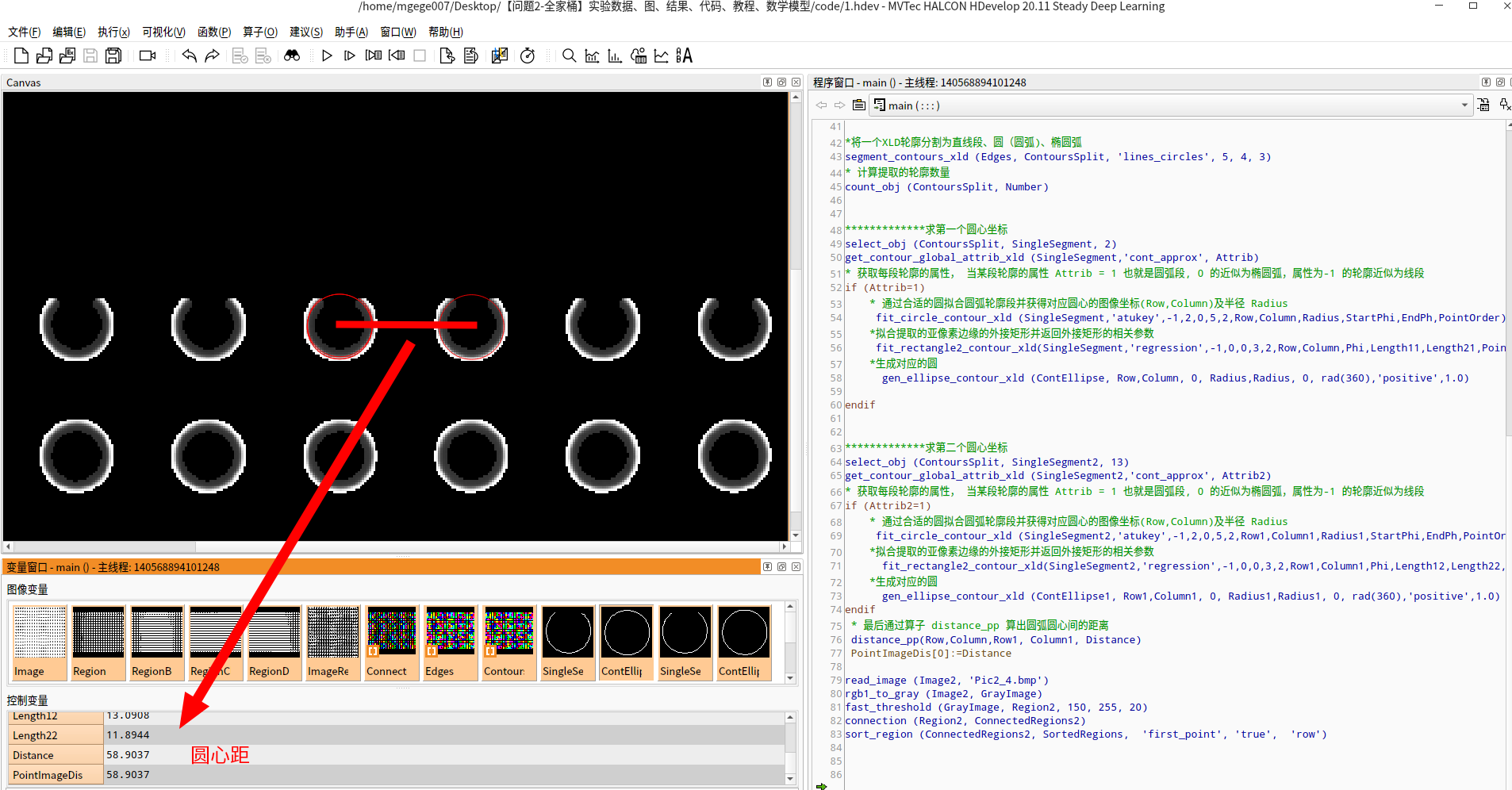Click the Distance control variable row
Viewport: 1512px width, 790px height.
click(x=397, y=755)
